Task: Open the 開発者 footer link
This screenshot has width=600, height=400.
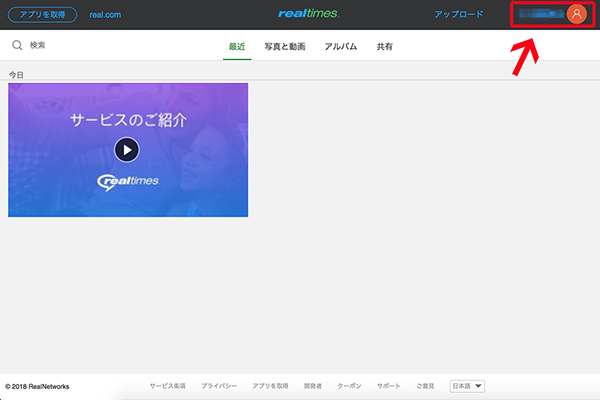Action: tap(313, 386)
